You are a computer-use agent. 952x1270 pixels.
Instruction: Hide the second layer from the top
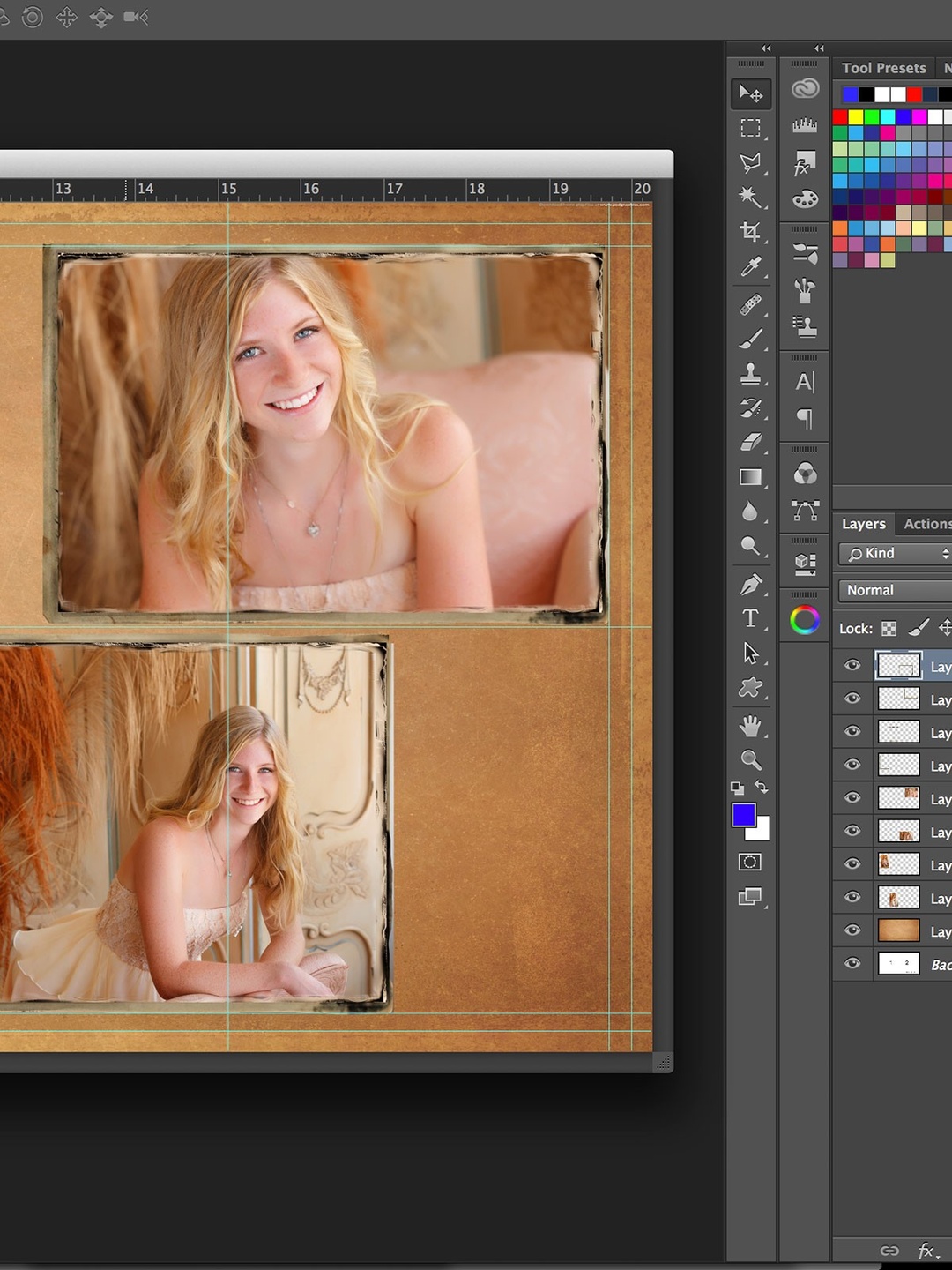[852, 698]
